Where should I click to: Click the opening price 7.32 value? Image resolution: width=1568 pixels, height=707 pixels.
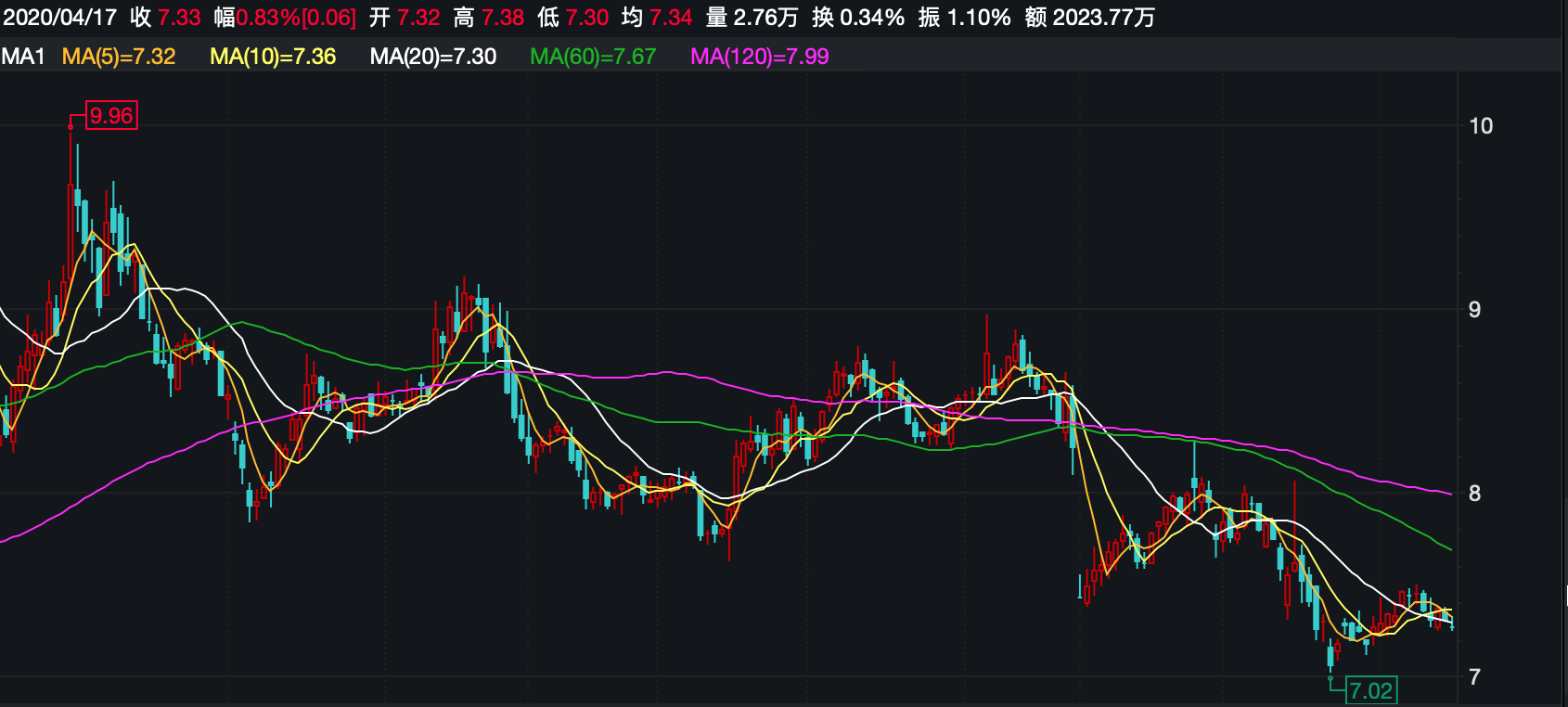[418, 18]
